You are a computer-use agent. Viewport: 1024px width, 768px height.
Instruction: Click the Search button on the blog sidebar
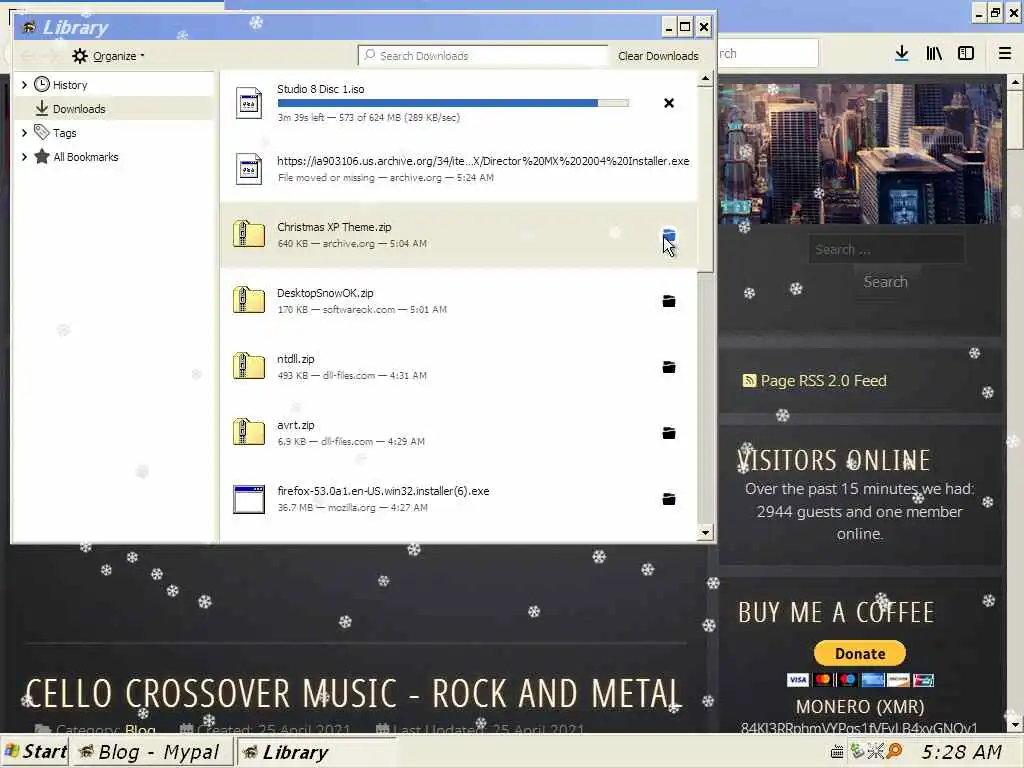click(886, 282)
